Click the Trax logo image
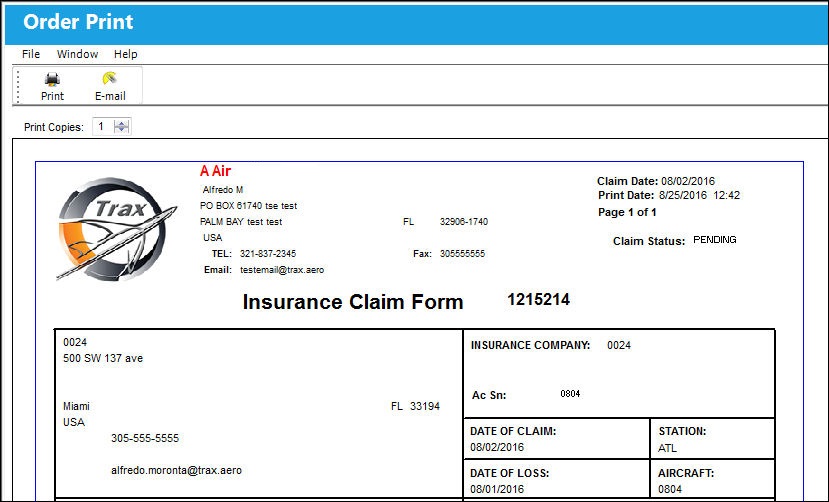Image resolution: width=829 pixels, height=502 pixels. click(x=116, y=228)
